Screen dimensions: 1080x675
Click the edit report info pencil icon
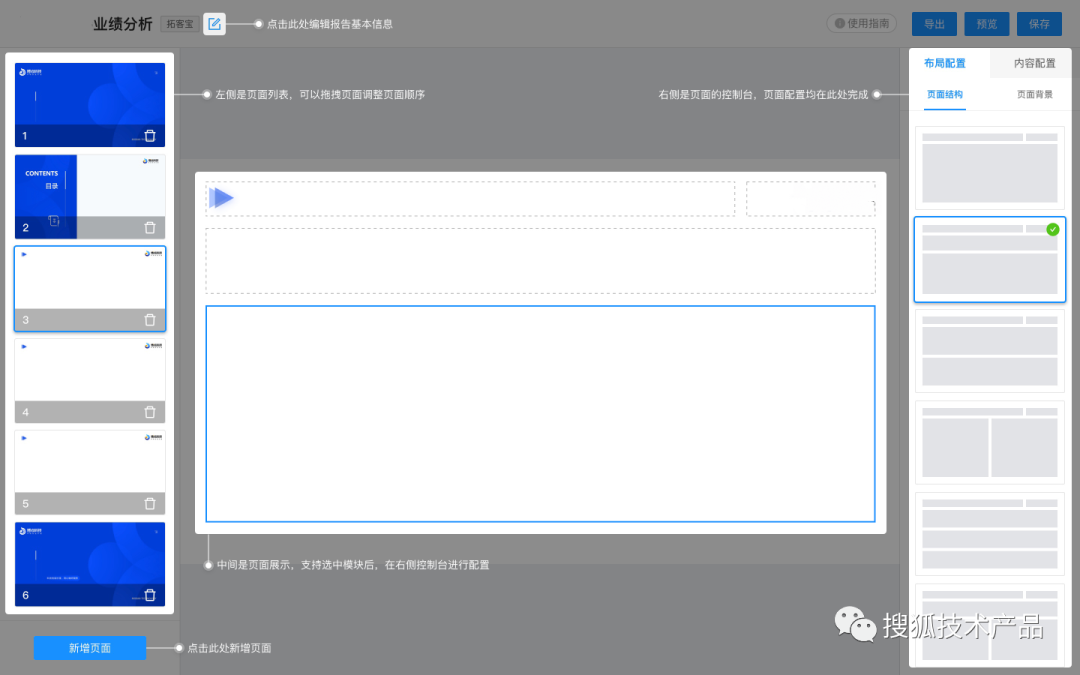pos(214,24)
